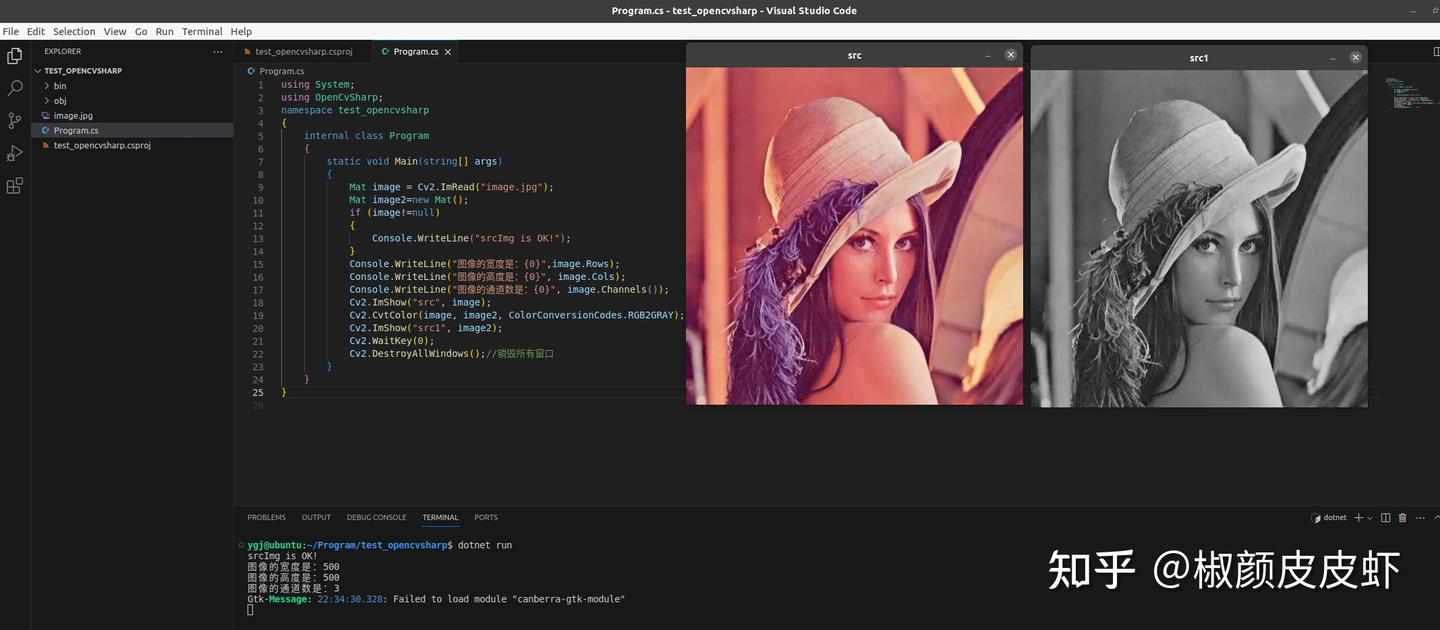Open the Search icon in activity bar
Screen dimensions: 1440x630
(14, 87)
